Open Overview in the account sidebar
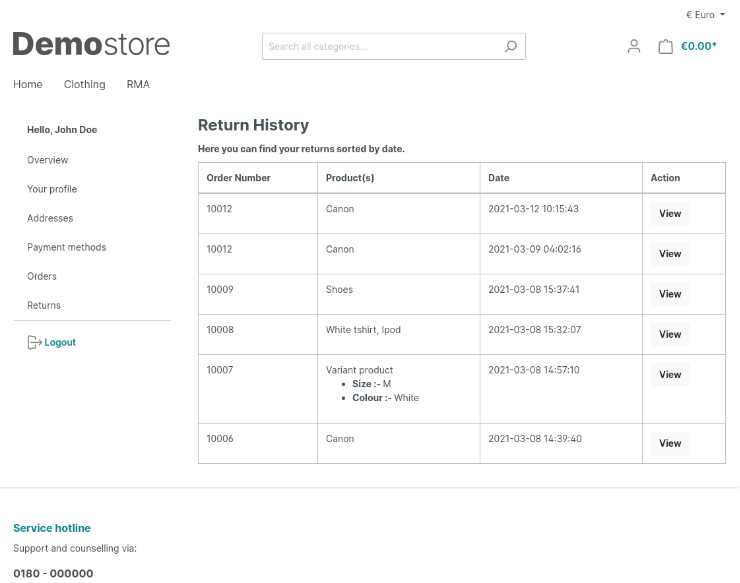This screenshot has height=583, width=740. coord(47,160)
